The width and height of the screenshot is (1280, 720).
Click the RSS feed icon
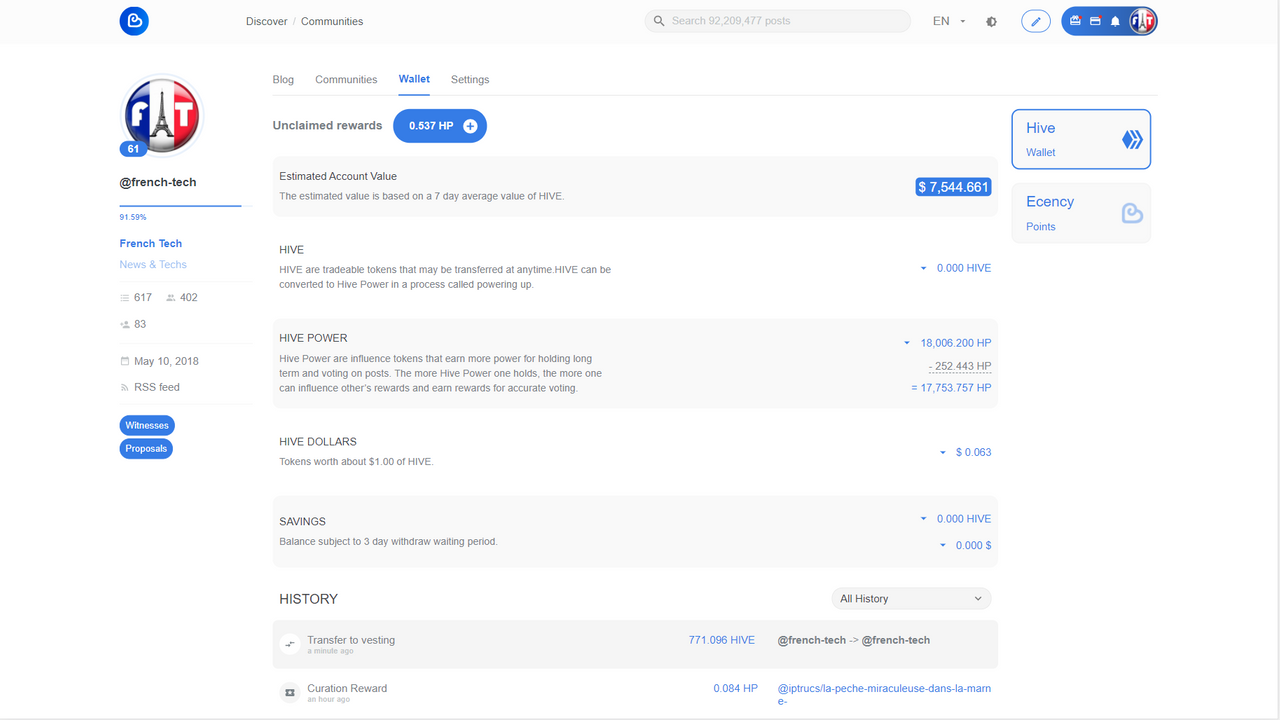click(x=125, y=387)
